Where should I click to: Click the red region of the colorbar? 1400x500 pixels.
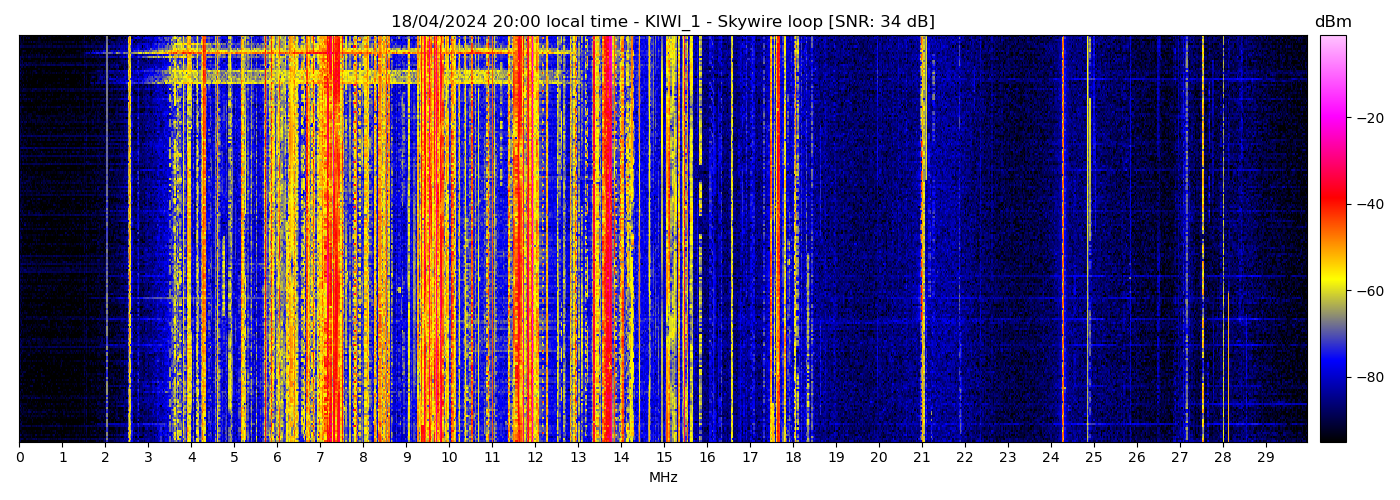tap(1332, 205)
